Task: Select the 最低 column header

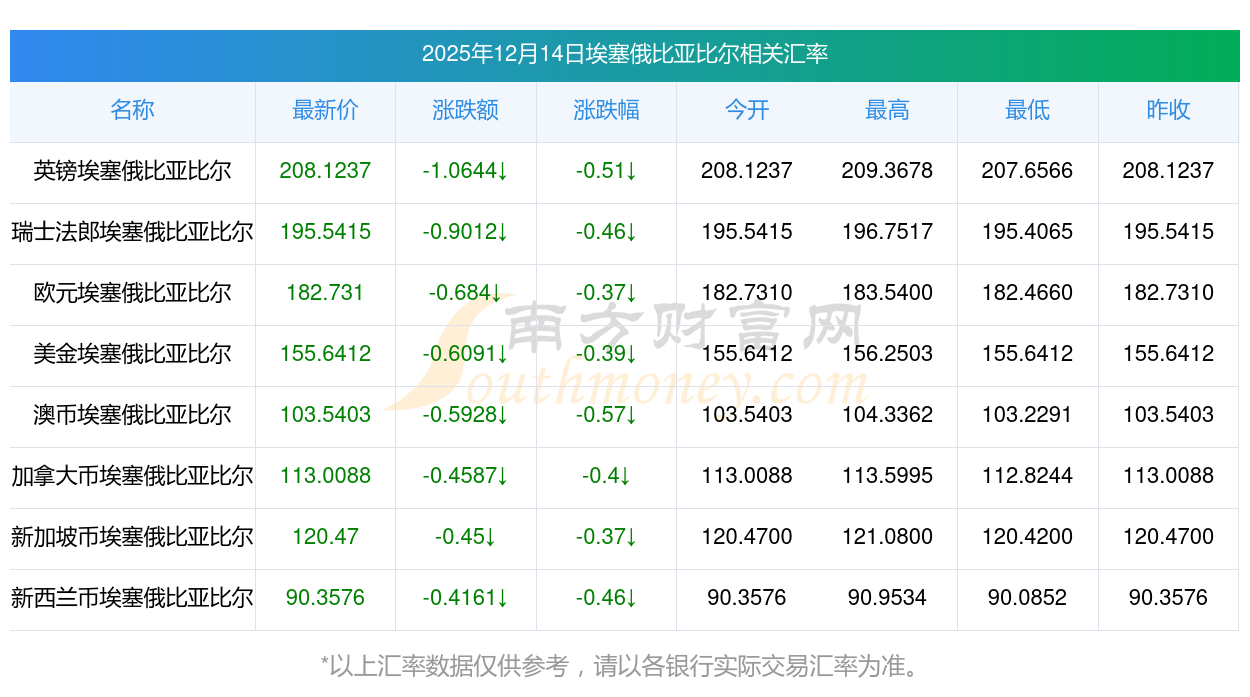Action: point(1027,111)
